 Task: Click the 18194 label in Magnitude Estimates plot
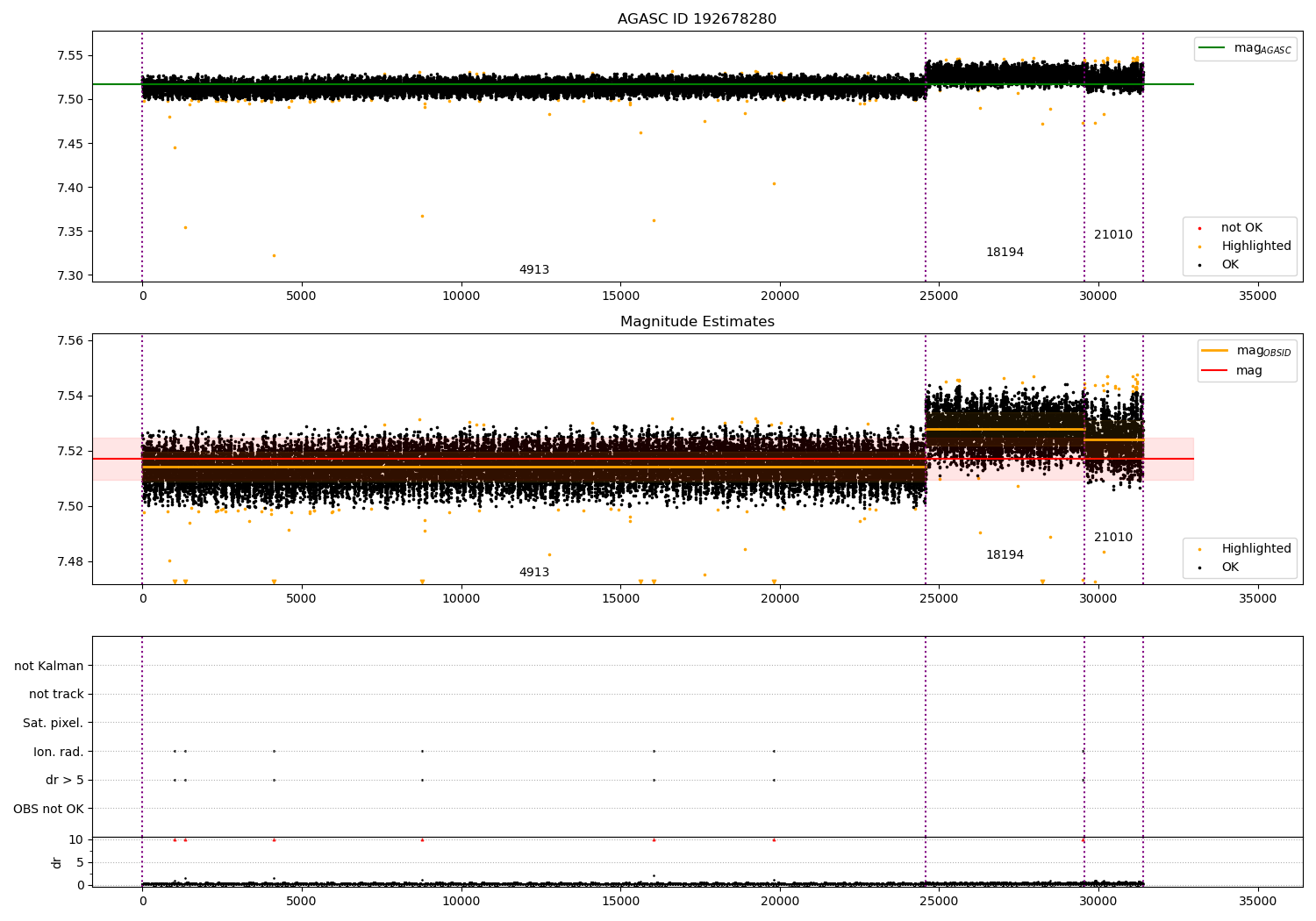[x=1005, y=555]
